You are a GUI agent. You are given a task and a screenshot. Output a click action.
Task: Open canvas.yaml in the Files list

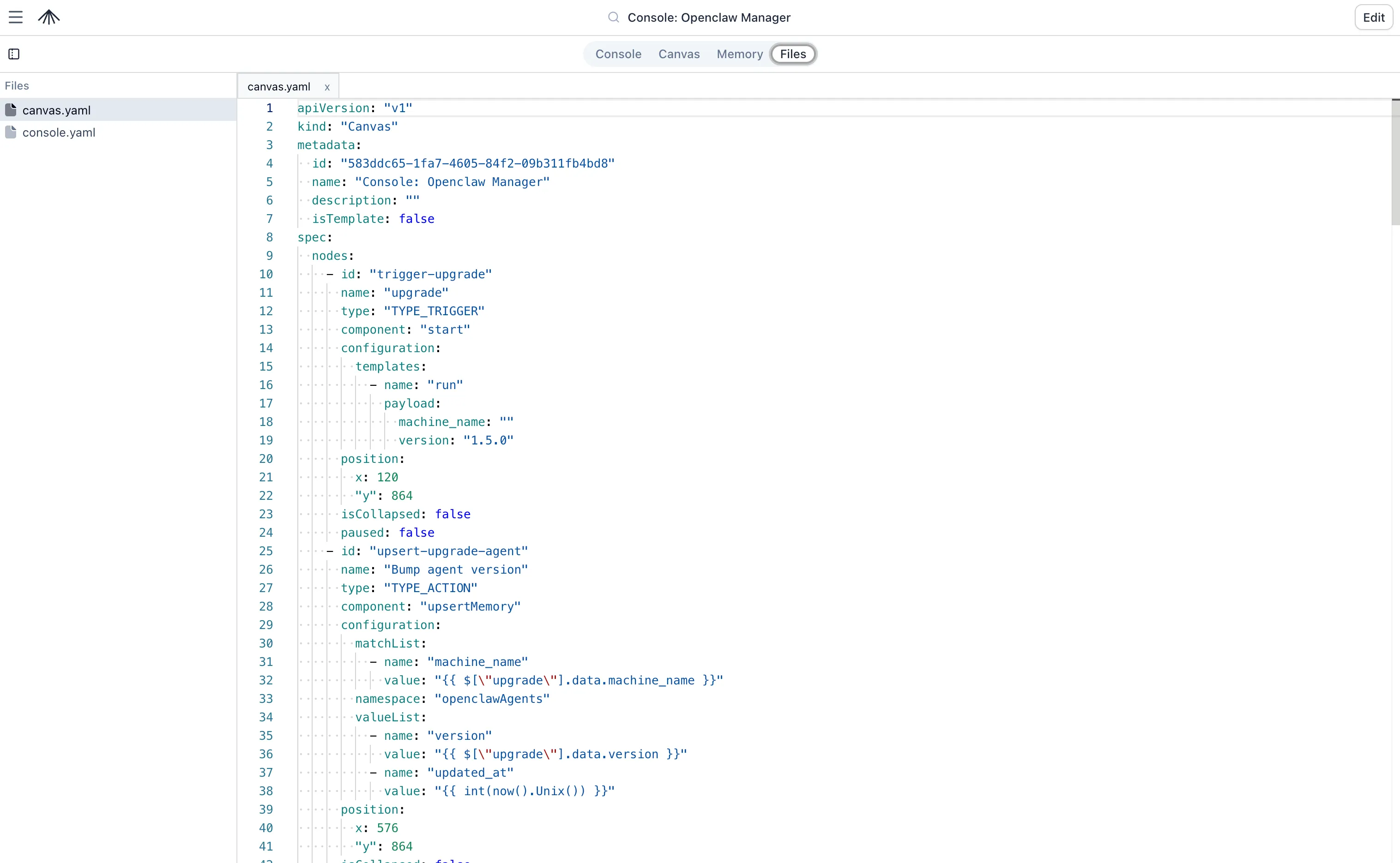(x=118, y=109)
